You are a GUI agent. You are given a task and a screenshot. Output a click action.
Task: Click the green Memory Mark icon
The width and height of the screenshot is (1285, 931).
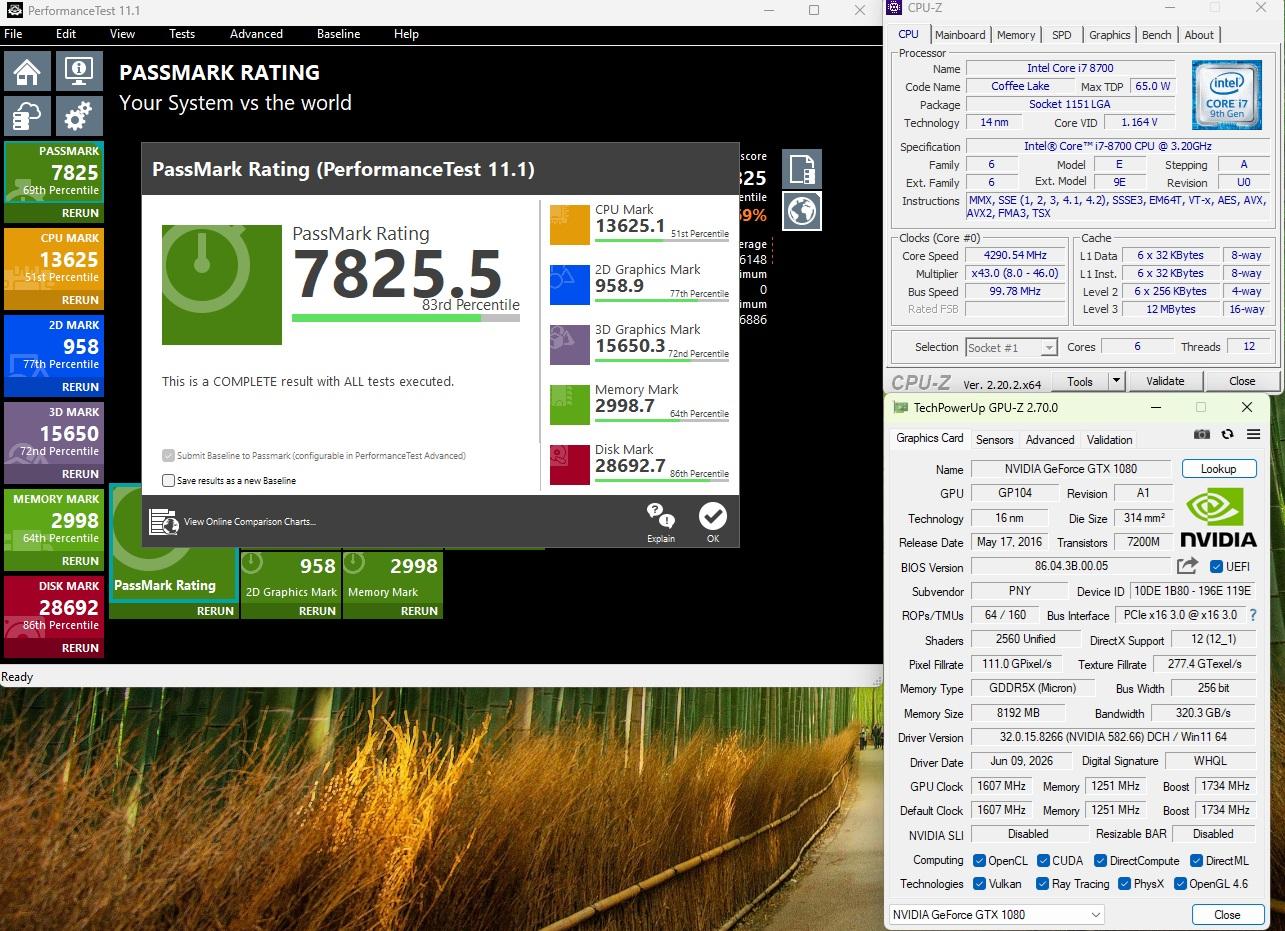pos(570,404)
